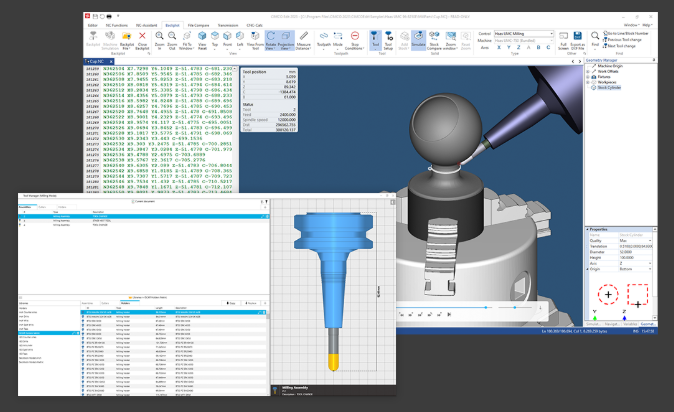Click the Height value field in Properties

pos(635,258)
